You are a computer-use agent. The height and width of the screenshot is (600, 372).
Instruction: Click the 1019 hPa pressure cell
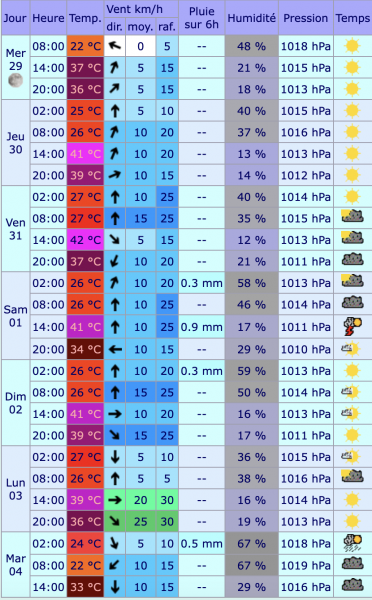(306, 565)
